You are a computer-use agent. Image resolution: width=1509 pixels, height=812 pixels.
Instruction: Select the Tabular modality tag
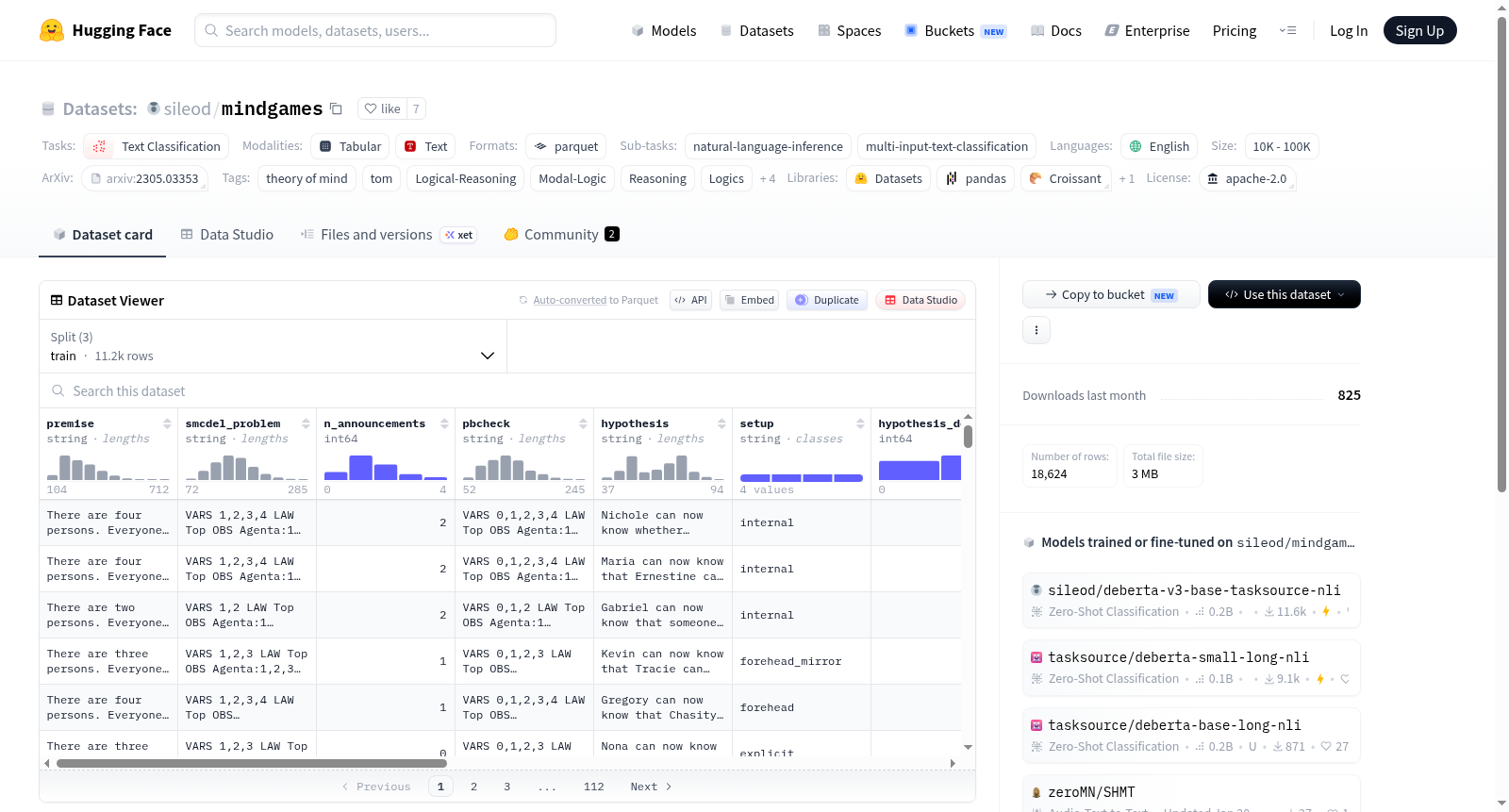pos(350,146)
